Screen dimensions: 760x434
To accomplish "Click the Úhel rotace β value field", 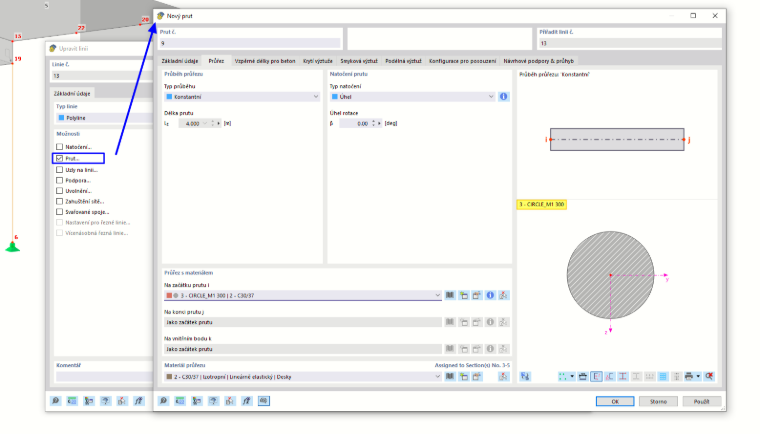I will pyautogui.click(x=355, y=124).
